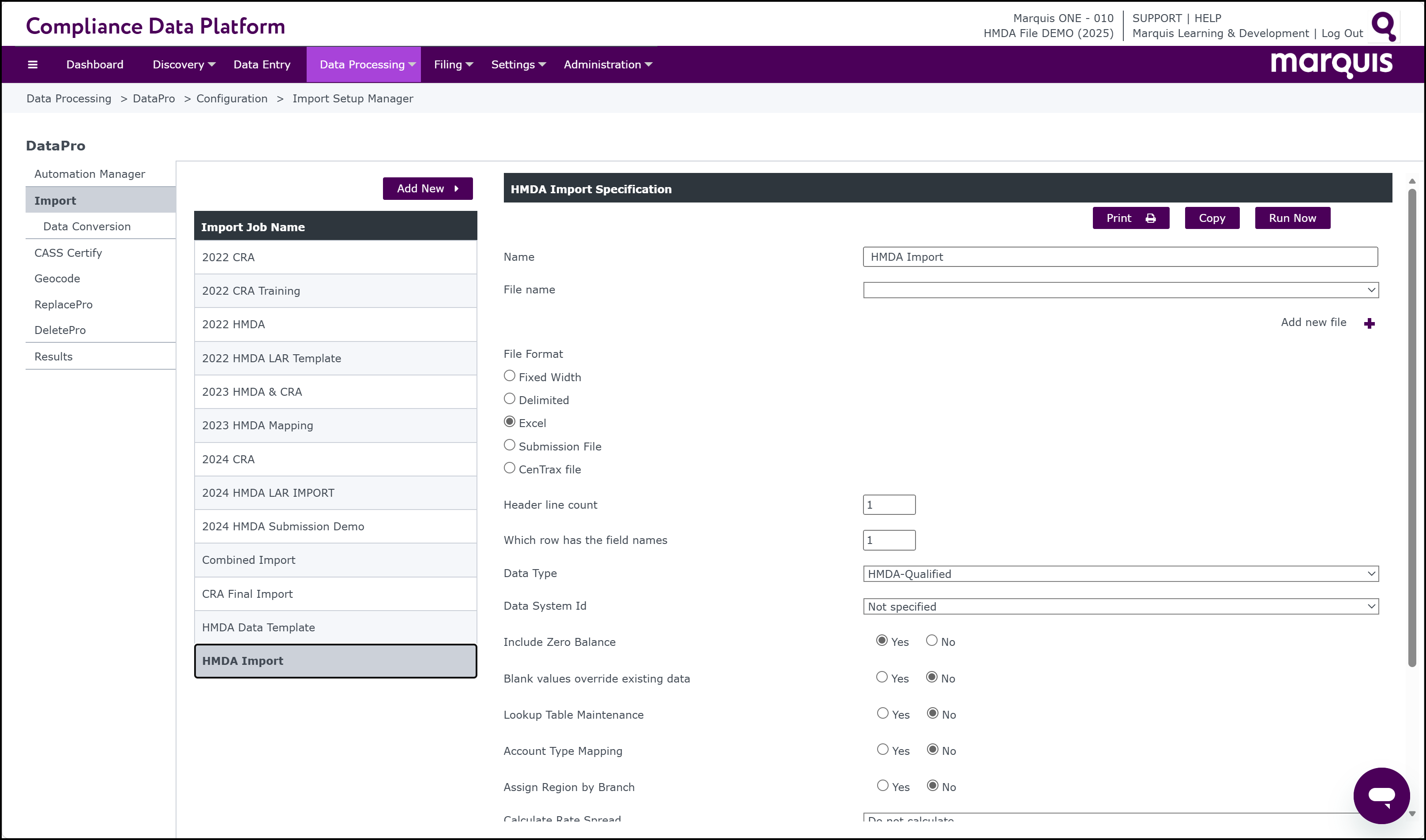Select the 2024 HMDA Submission Demo job
This screenshot has width=1426, height=840.
tap(335, 526)
